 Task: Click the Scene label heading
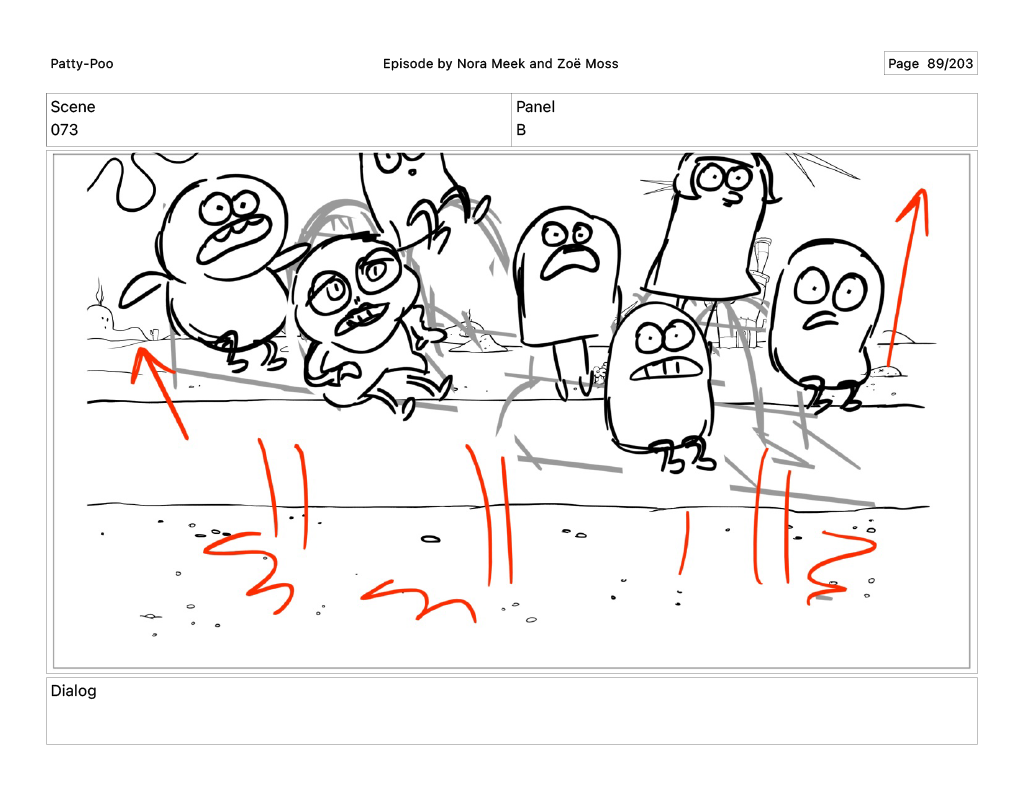pyautogui.click(x=73, y=107)
